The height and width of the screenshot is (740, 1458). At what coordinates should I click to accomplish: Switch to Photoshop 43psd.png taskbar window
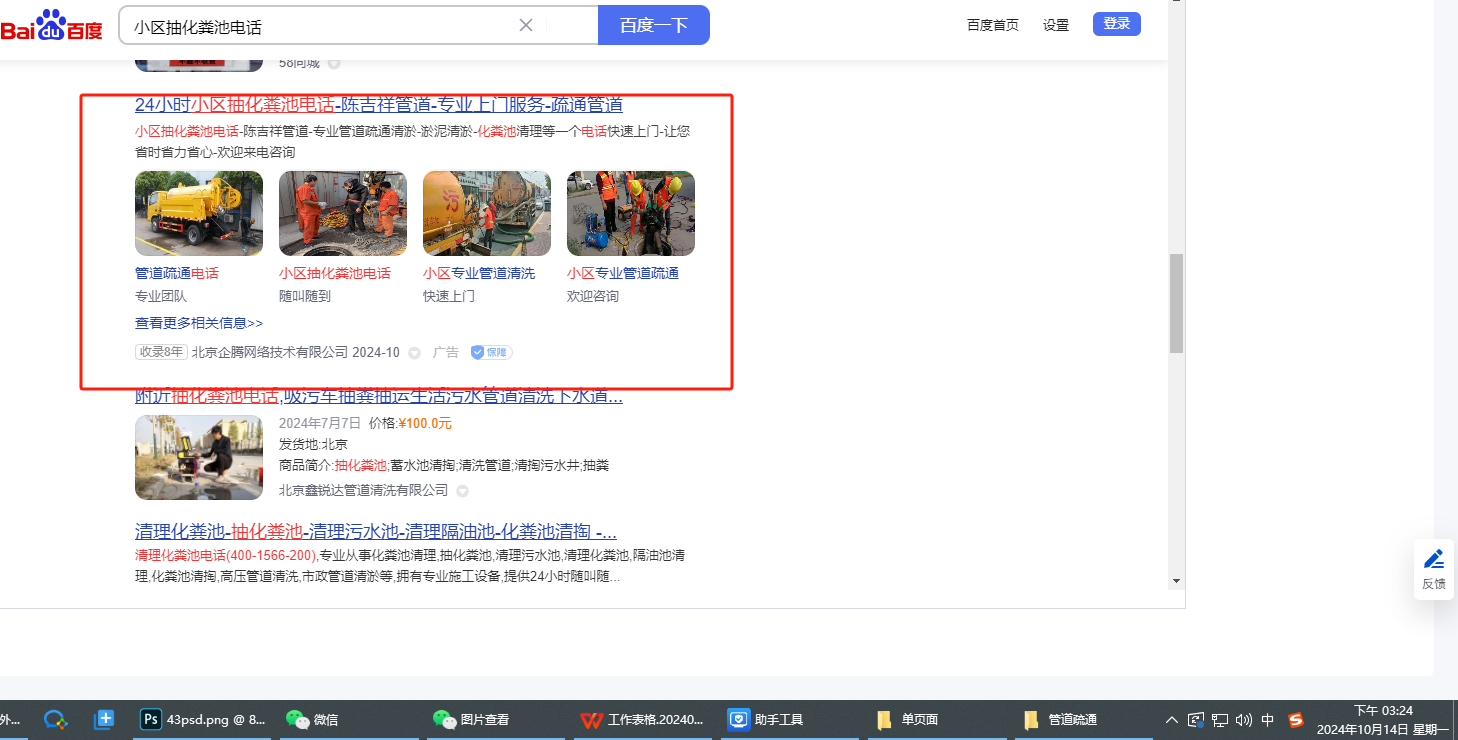(204, 719)
